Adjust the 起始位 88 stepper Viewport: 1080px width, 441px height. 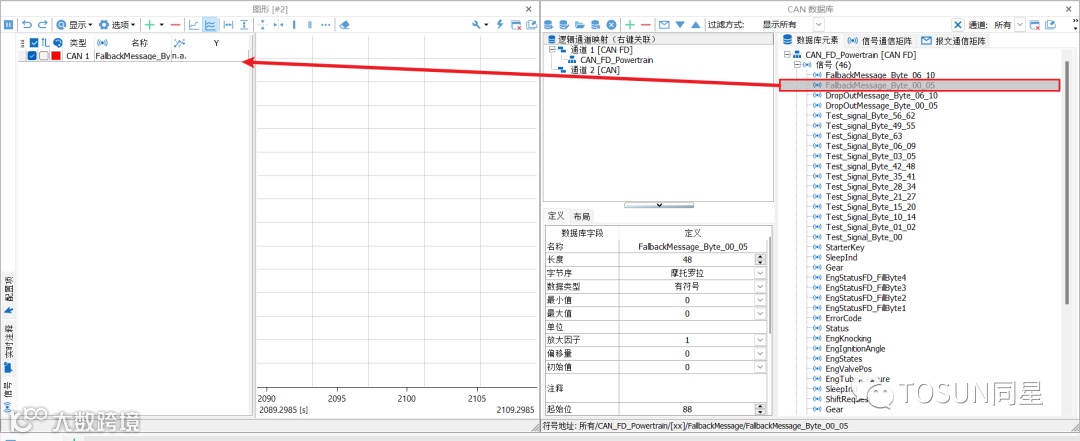point(760,409)
